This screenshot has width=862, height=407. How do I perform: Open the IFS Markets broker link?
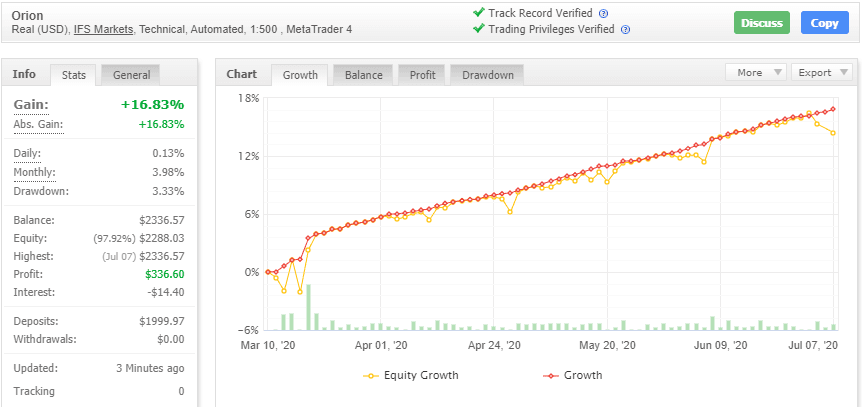coord(106,30)
